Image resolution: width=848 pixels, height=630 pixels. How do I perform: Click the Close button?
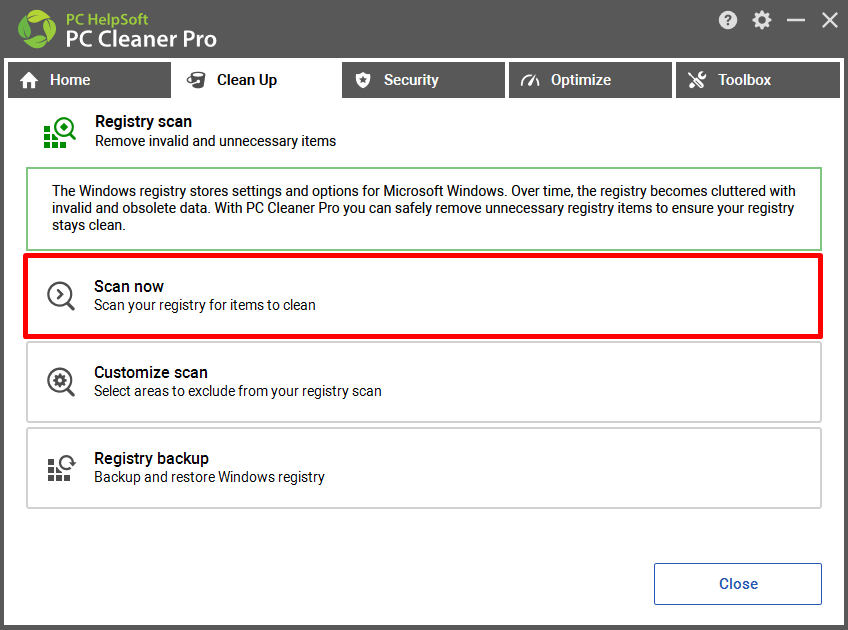[x=738, y=583]
